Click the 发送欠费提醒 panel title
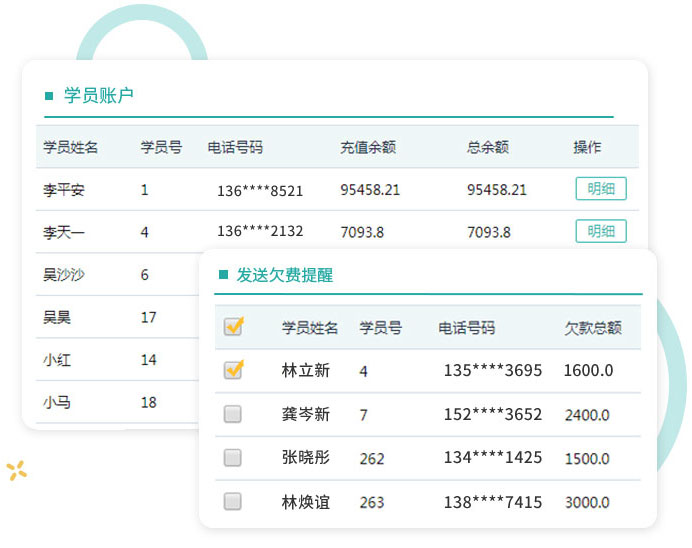This screenshot has height=548, width=692. [285, 275]
